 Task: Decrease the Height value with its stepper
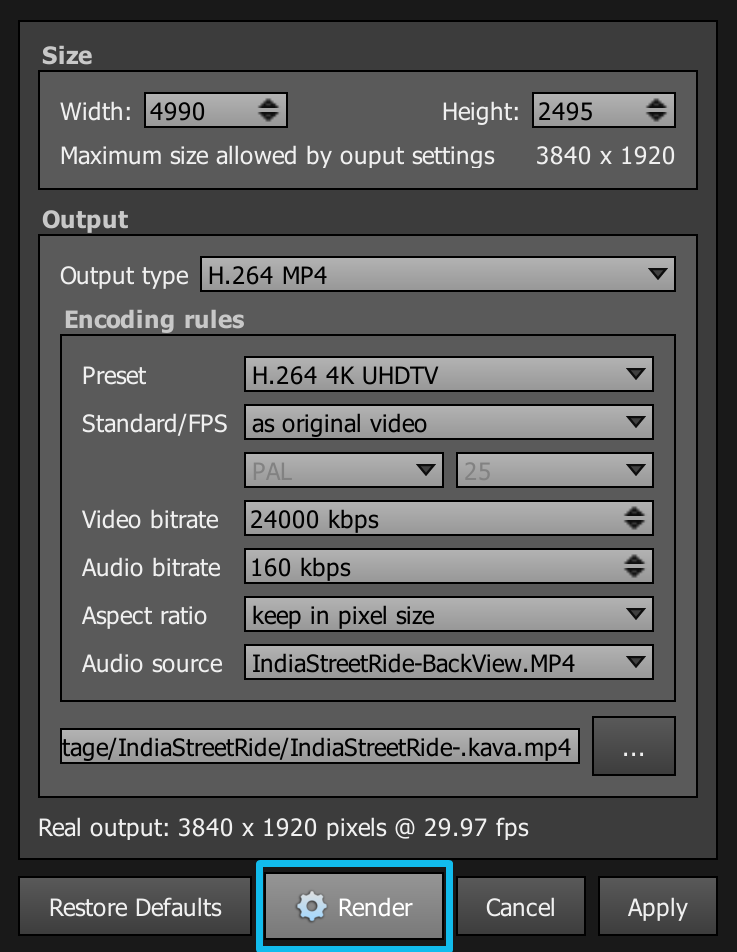pyautogui.click(x=659, y=116)
